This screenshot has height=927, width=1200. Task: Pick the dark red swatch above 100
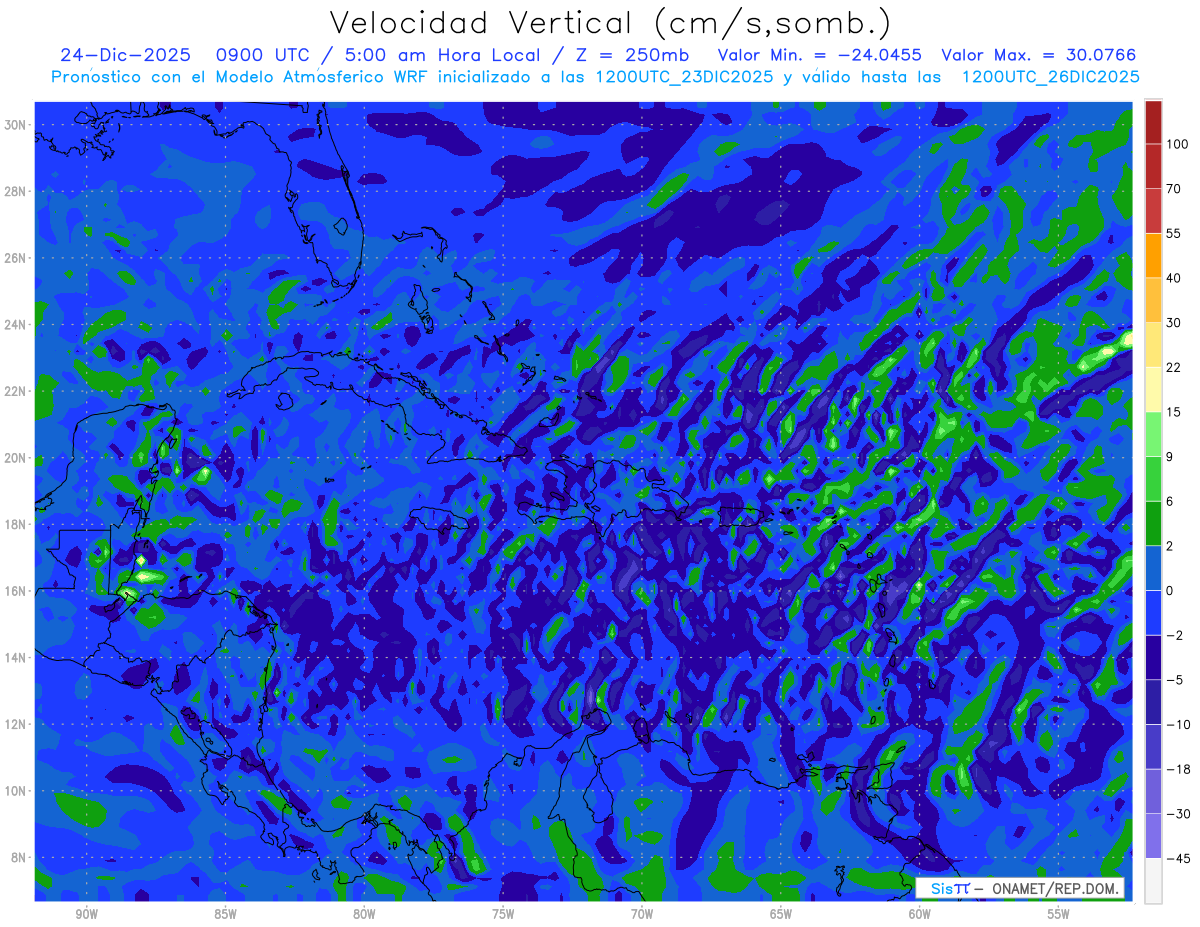[1153, 122]
